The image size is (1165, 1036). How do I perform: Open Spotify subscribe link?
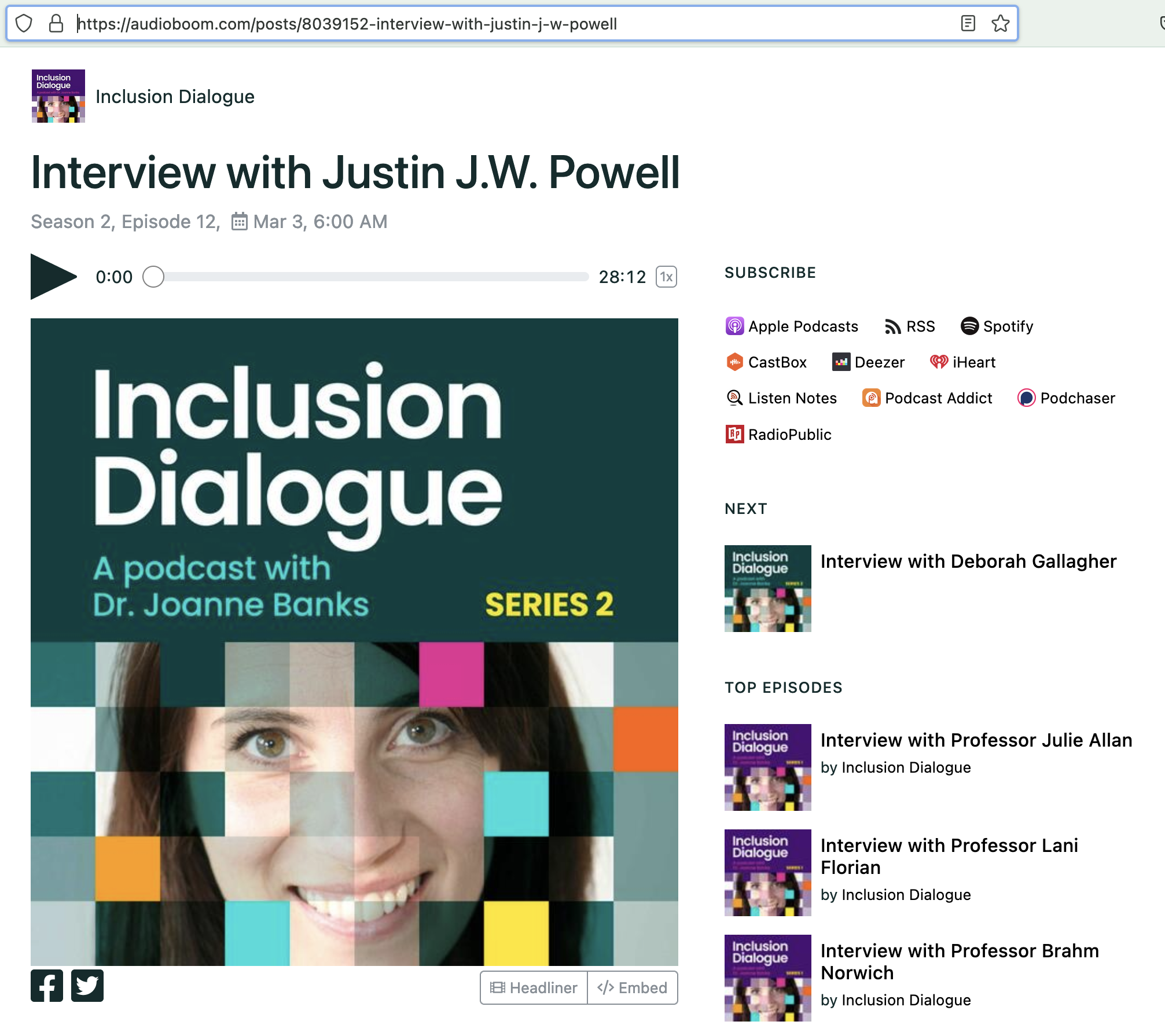pos(997,326)
